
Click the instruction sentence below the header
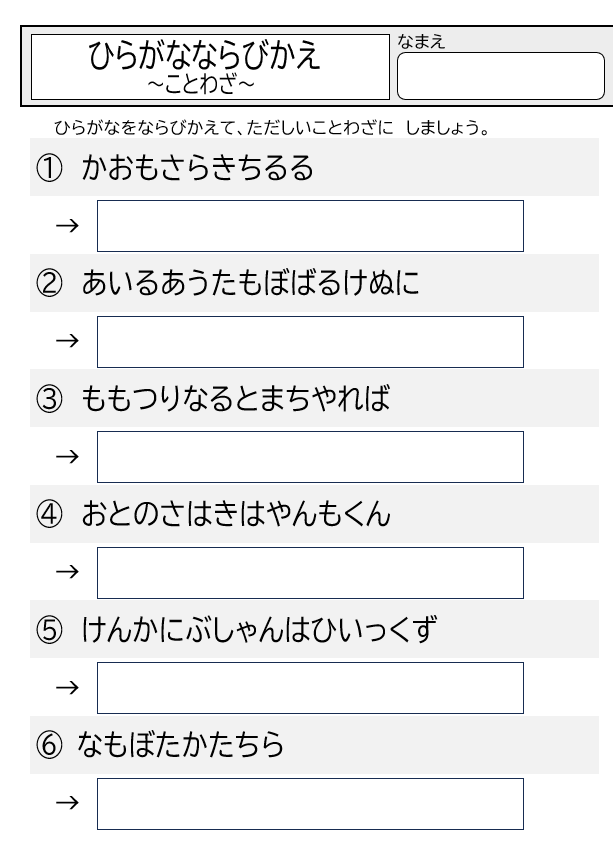click(x=271, y=127)
